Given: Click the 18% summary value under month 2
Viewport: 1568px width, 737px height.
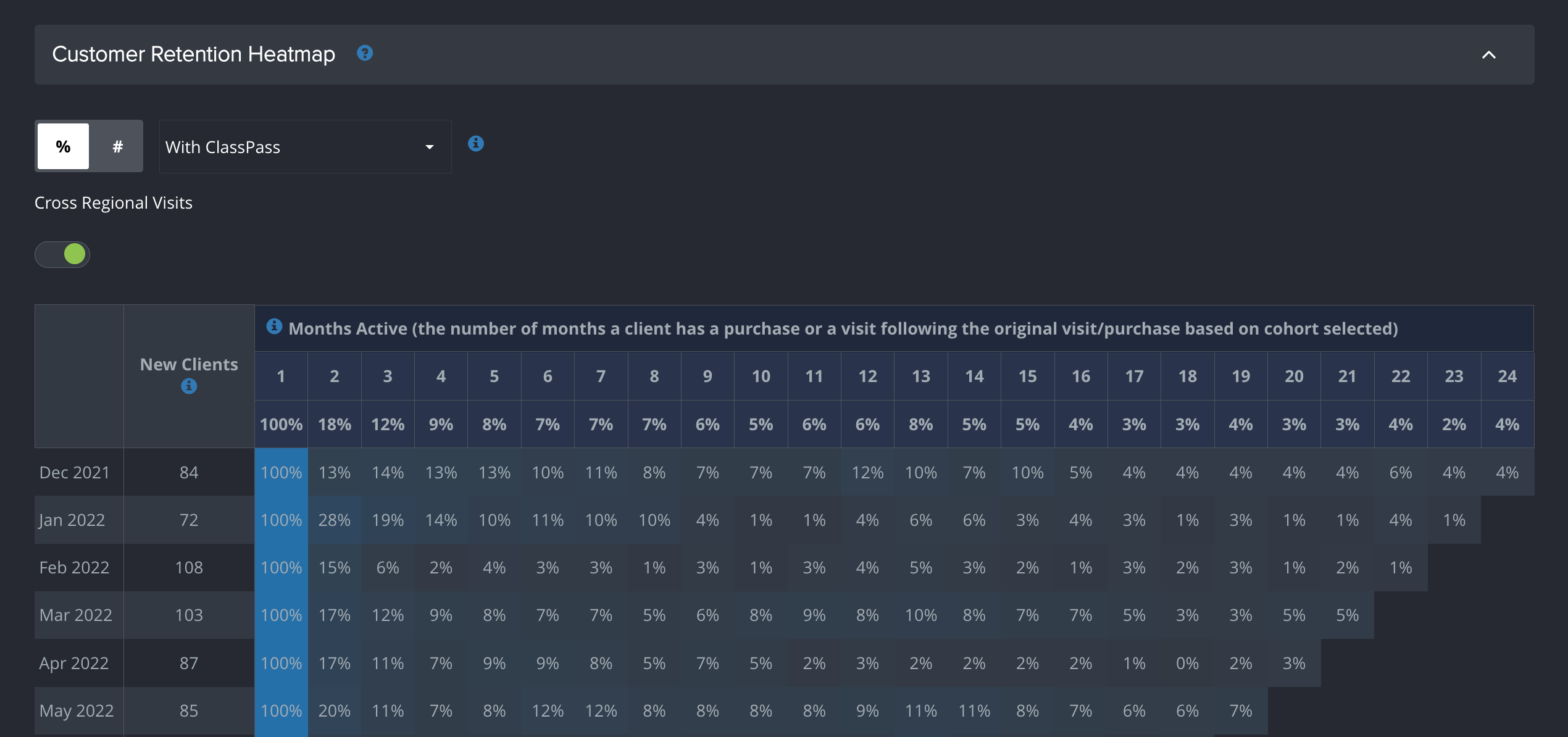Looking at the screenshot, I should point(333,424).
